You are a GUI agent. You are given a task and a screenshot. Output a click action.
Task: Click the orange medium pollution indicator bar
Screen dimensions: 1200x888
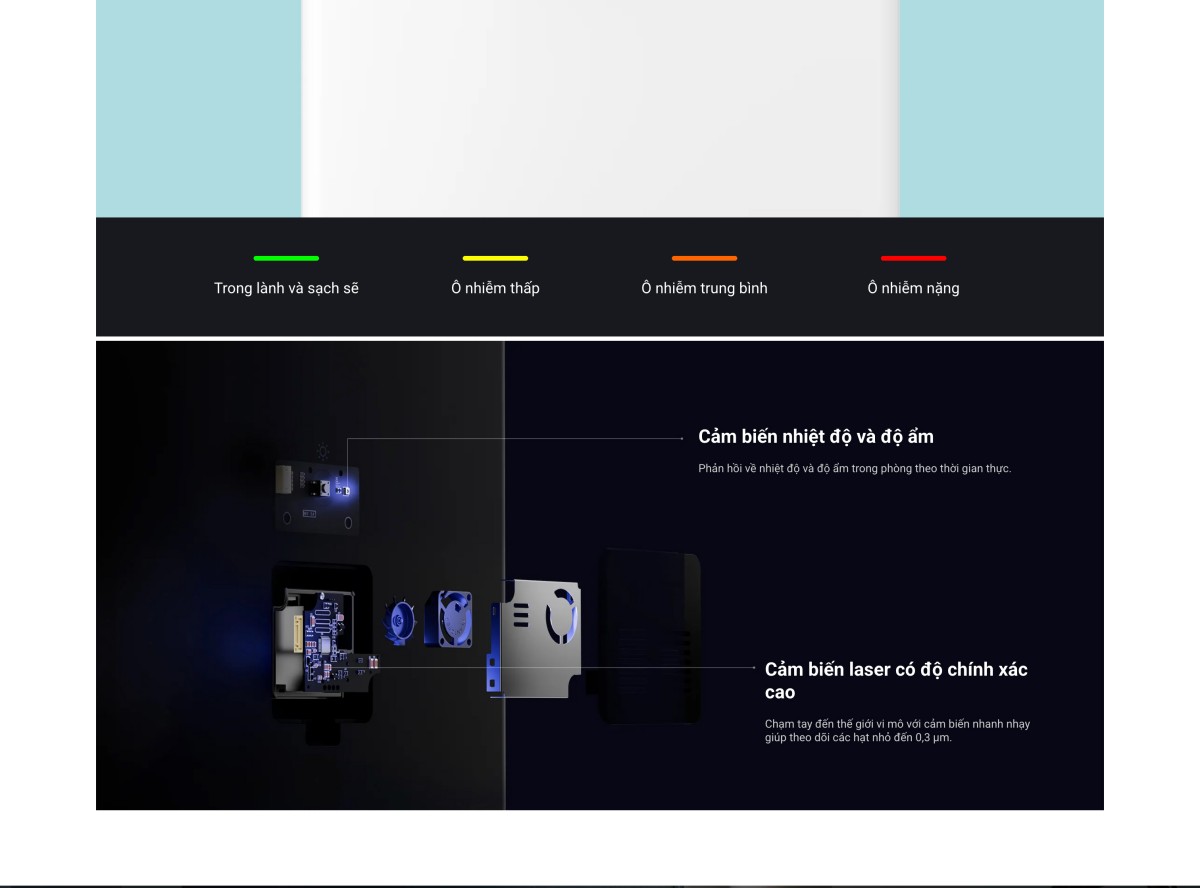(x=704, y=258)
